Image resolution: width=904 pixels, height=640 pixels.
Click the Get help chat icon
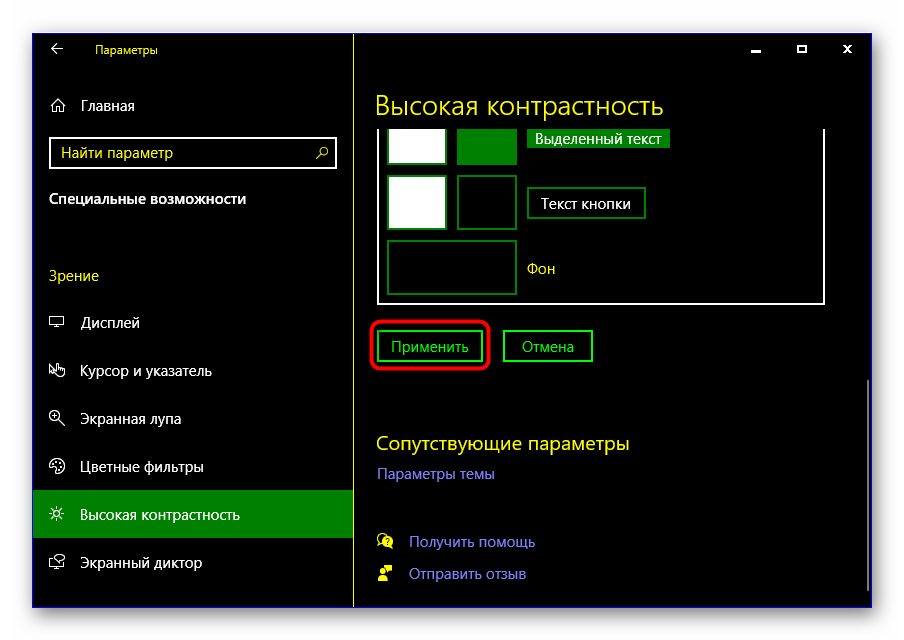(385, 541)
